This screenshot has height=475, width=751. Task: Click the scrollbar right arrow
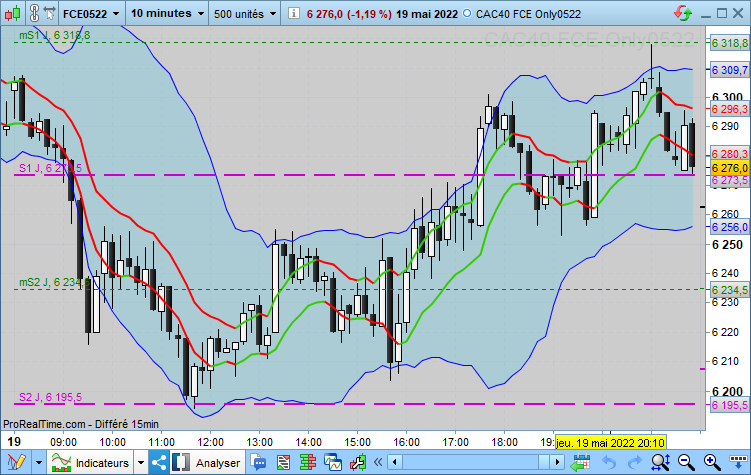557,462
